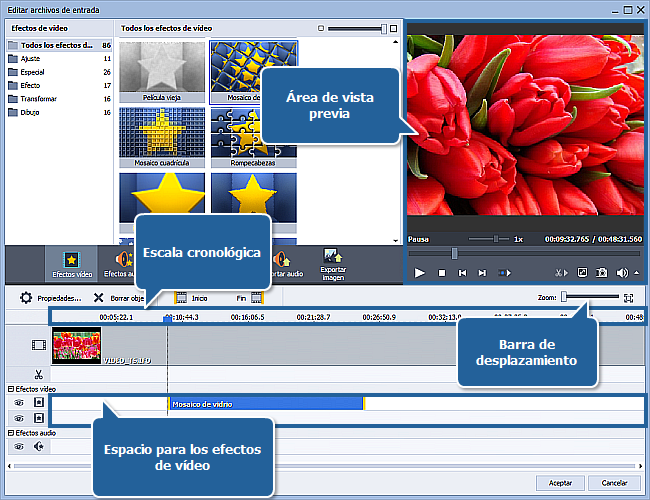This screenshot has height=500, width=650.
Task: Open the Transformar effects category
Action: click(40, 99)
